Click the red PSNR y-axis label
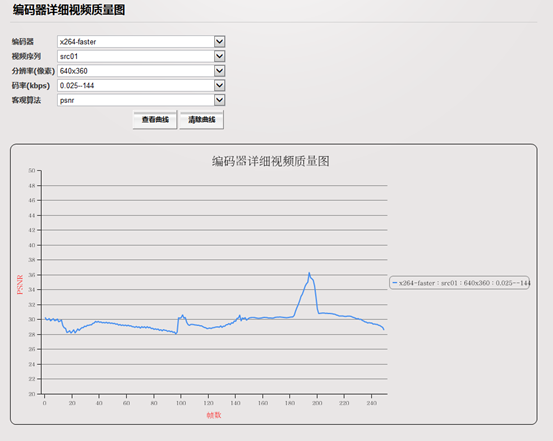The width and height of the screenshot is (553, 441). click(x=20, y=285)
